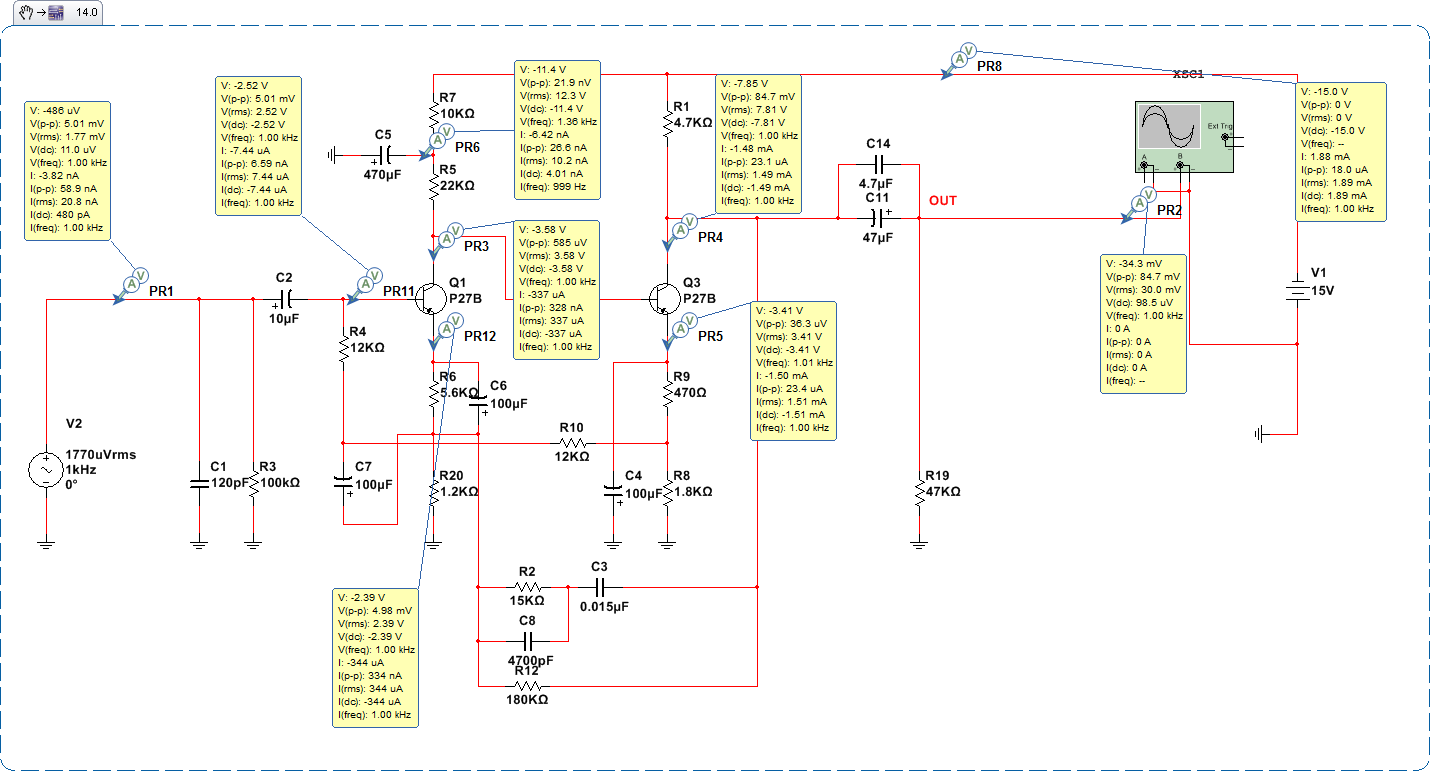This screenshot has width=1430, height=771.
Task: Click the PR2 readout box showing -34.3 mV
Action: click(x=1144, y=324)
